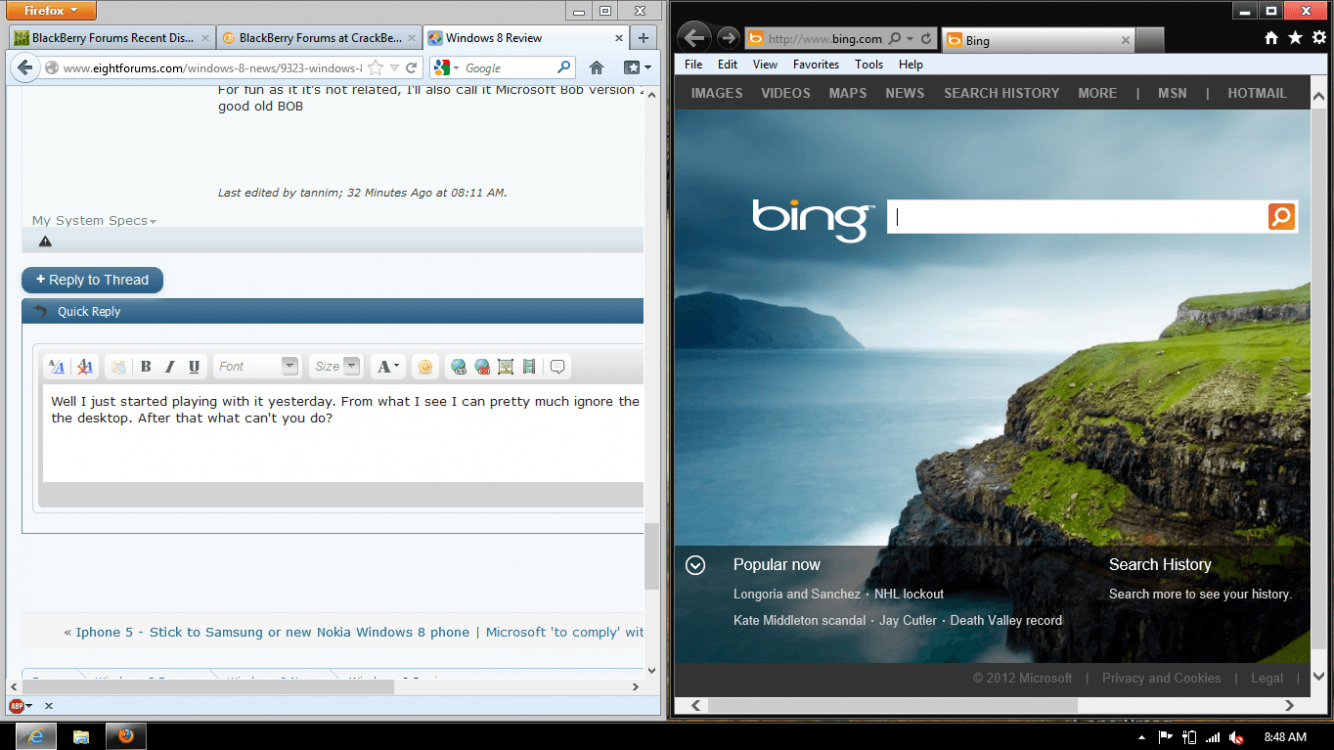This screenshot has height=750, width=1334.
Task: Toggle italic formatting in Quick Reply
Action: (x=170, y=366)
